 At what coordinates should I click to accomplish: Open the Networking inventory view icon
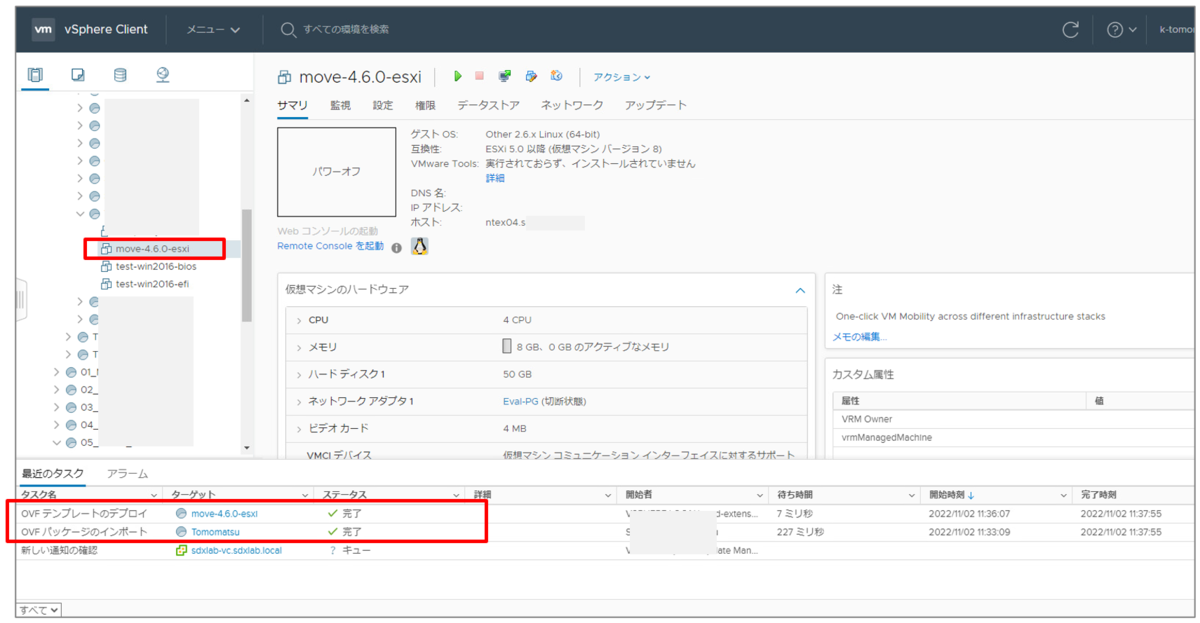coord(163,75)
